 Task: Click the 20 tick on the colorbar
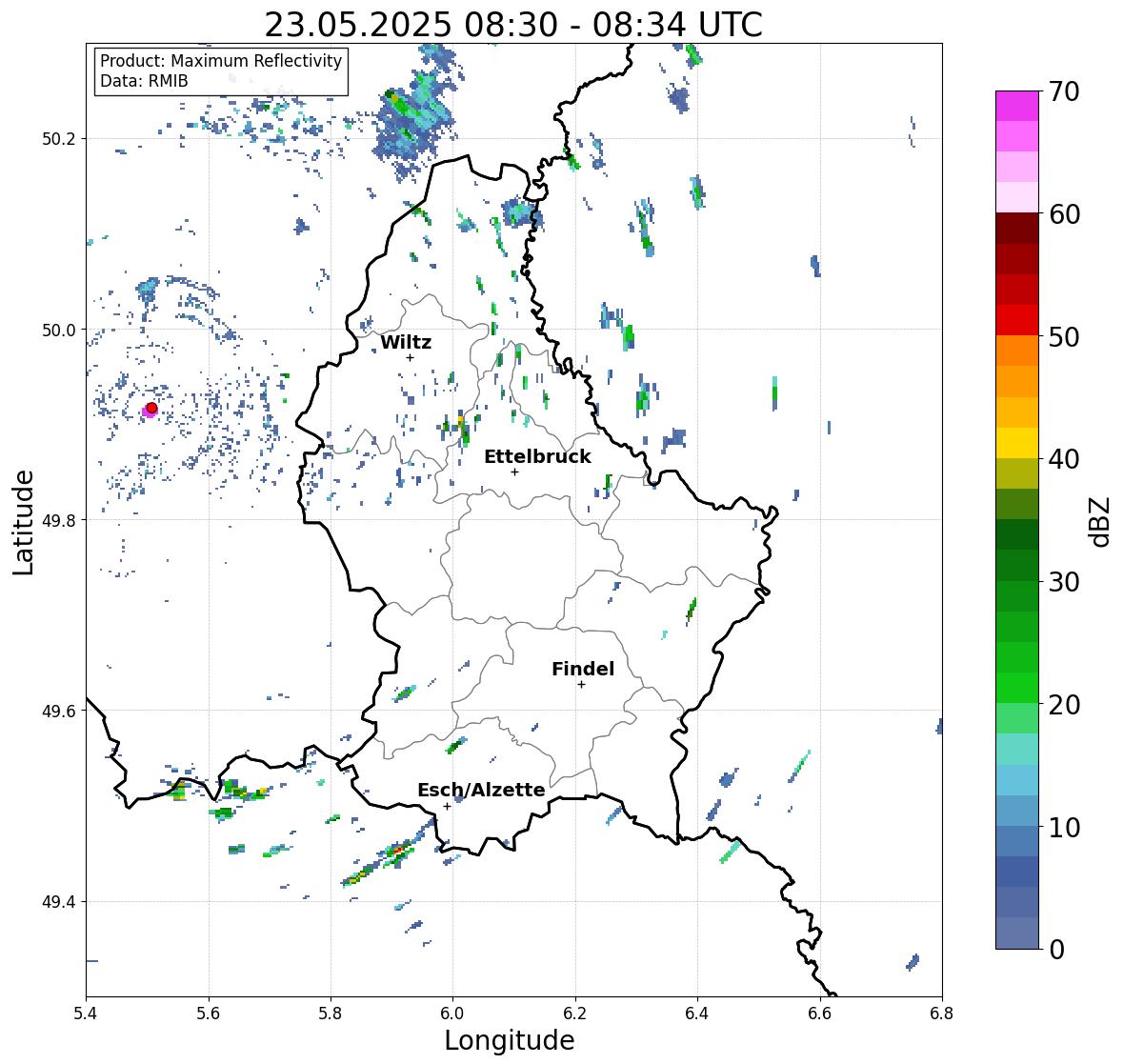[1064, 705]
